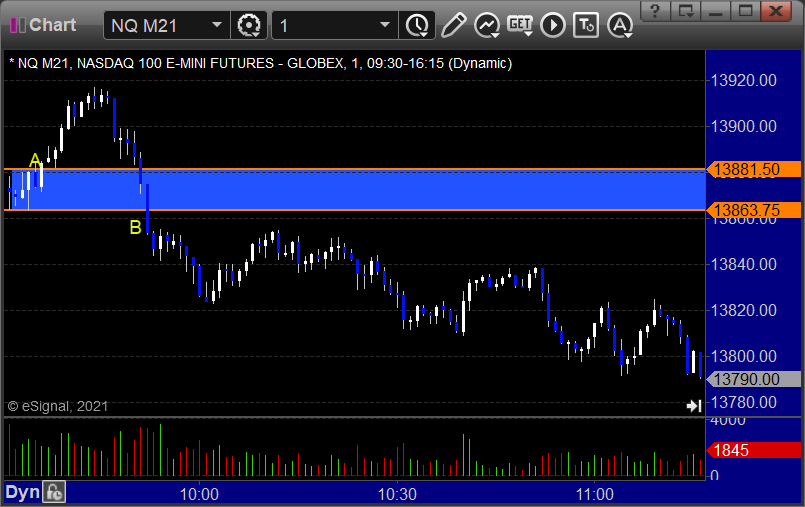Click the 13790.00 last price label
This screenshot has height=507, width=805.
click(x=754, y=379)
